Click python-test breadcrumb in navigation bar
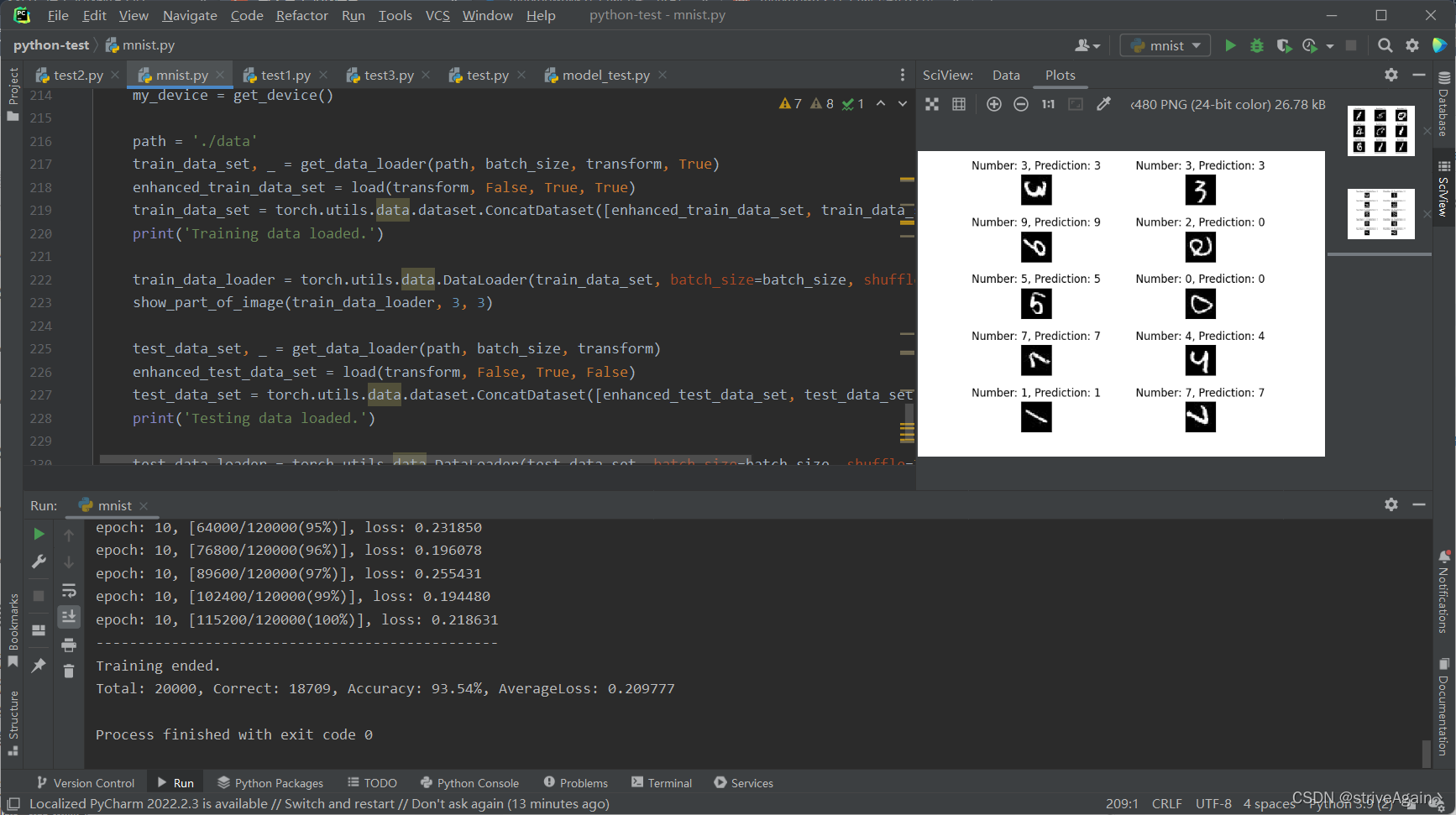This screenshot has width=1456, height=815. [x=51, y=45]
